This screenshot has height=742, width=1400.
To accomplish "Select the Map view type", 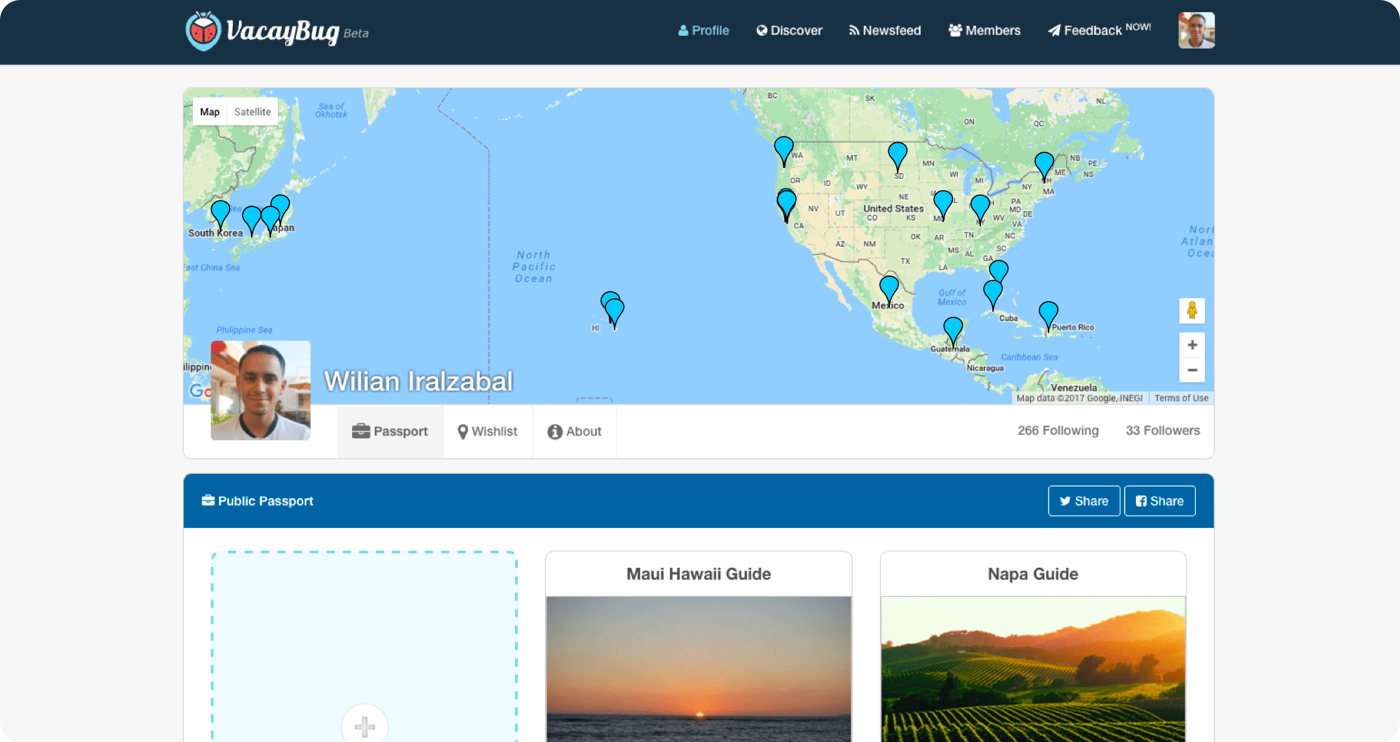I will pos(210,112).
